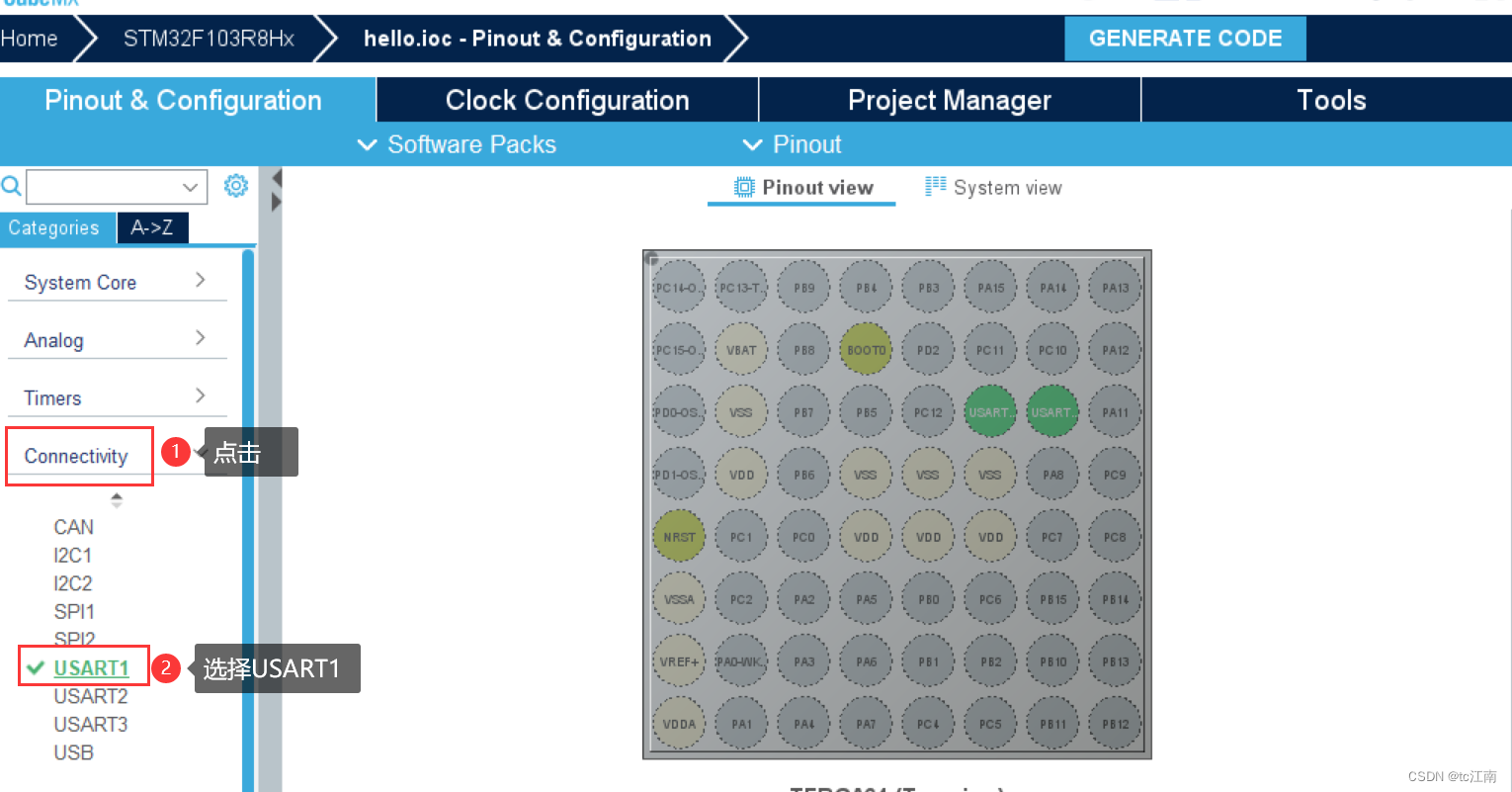1512x792 pixels.
Task: Select USART2 in the Connectivity list
Action: [x=91, y=696]
